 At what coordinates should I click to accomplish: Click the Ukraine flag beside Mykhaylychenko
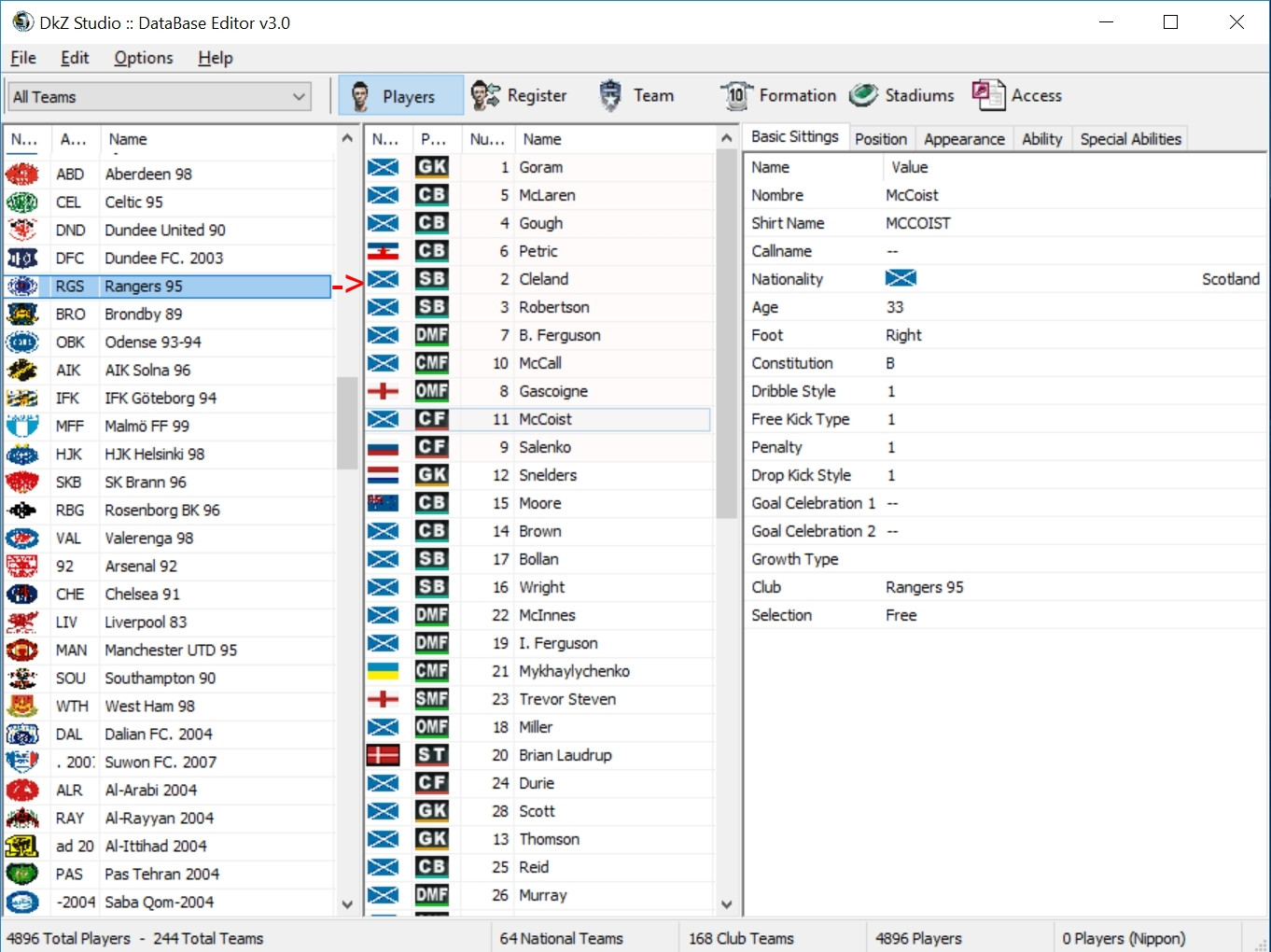click(x=383, y=671)
